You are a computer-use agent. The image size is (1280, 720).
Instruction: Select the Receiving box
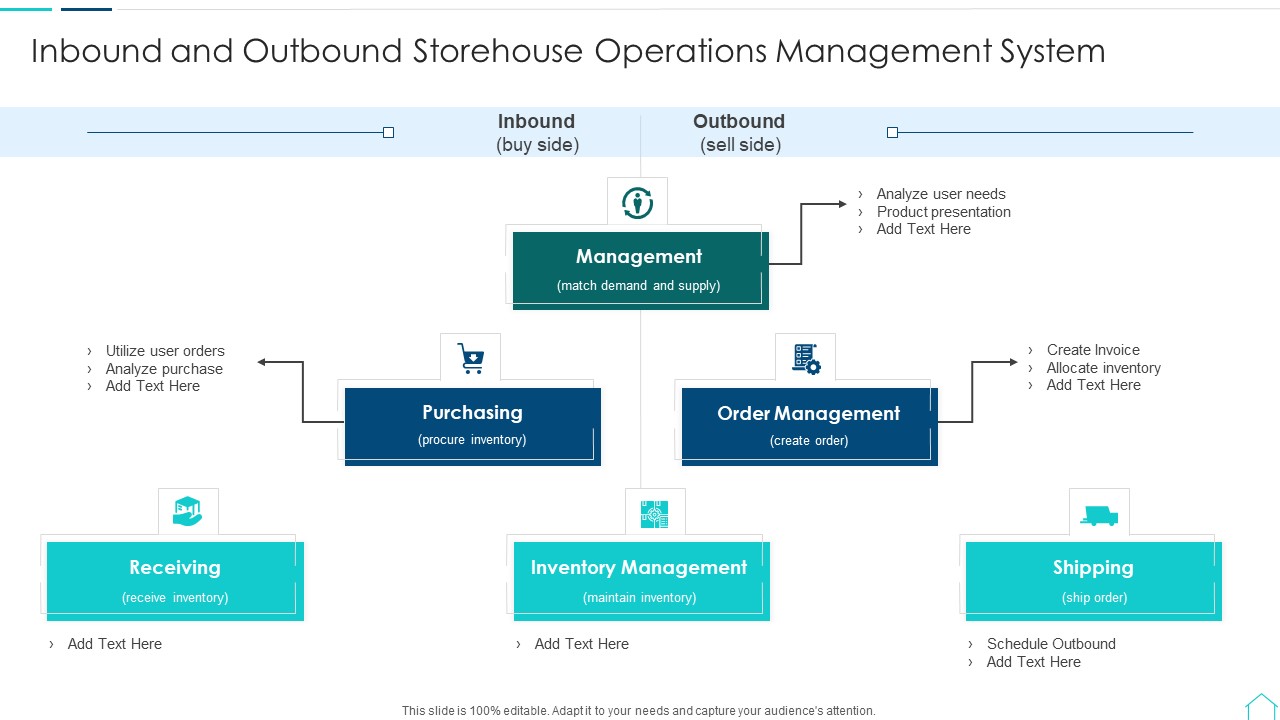point(175,581)
